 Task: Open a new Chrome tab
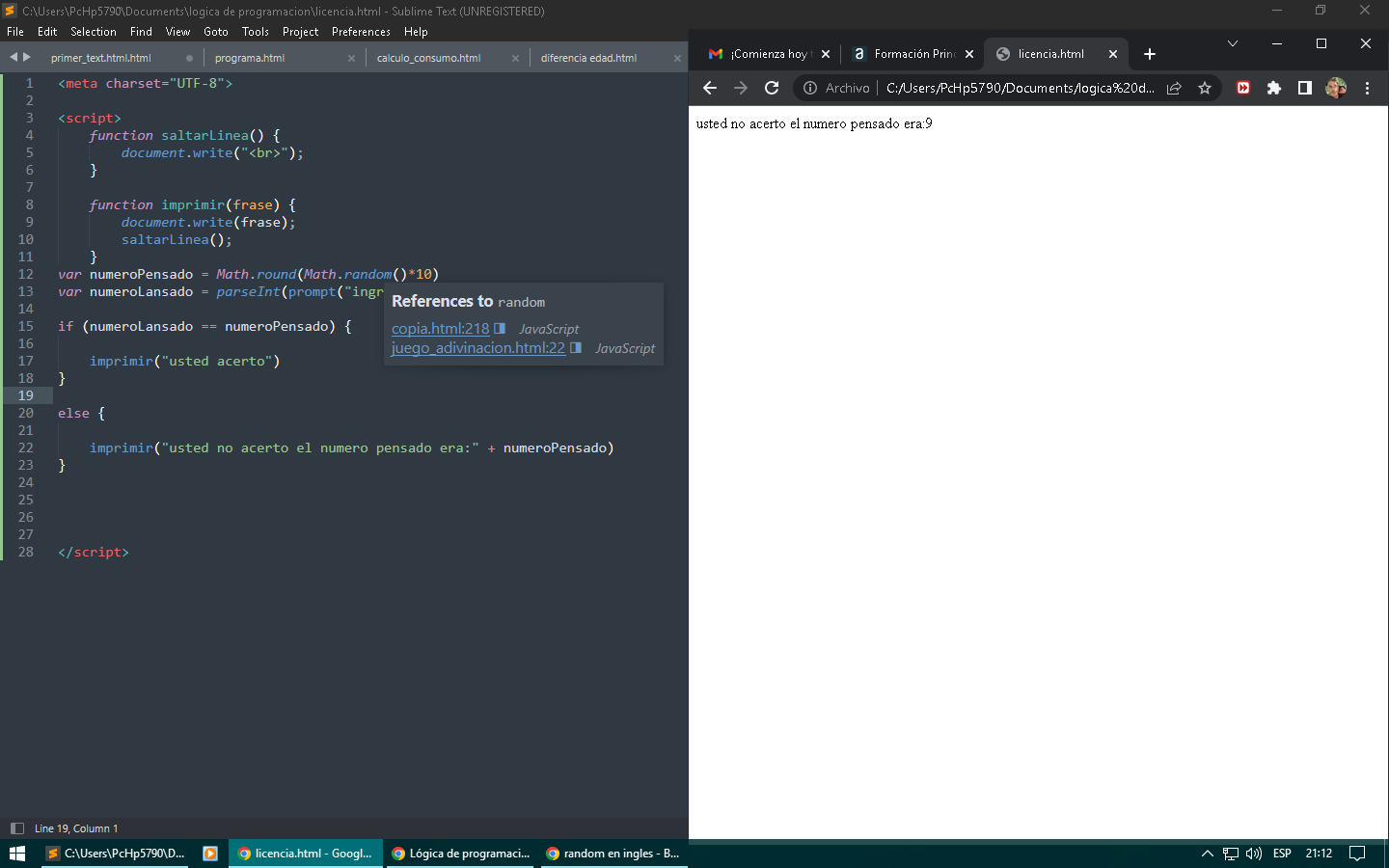[x=1150, y=54]
